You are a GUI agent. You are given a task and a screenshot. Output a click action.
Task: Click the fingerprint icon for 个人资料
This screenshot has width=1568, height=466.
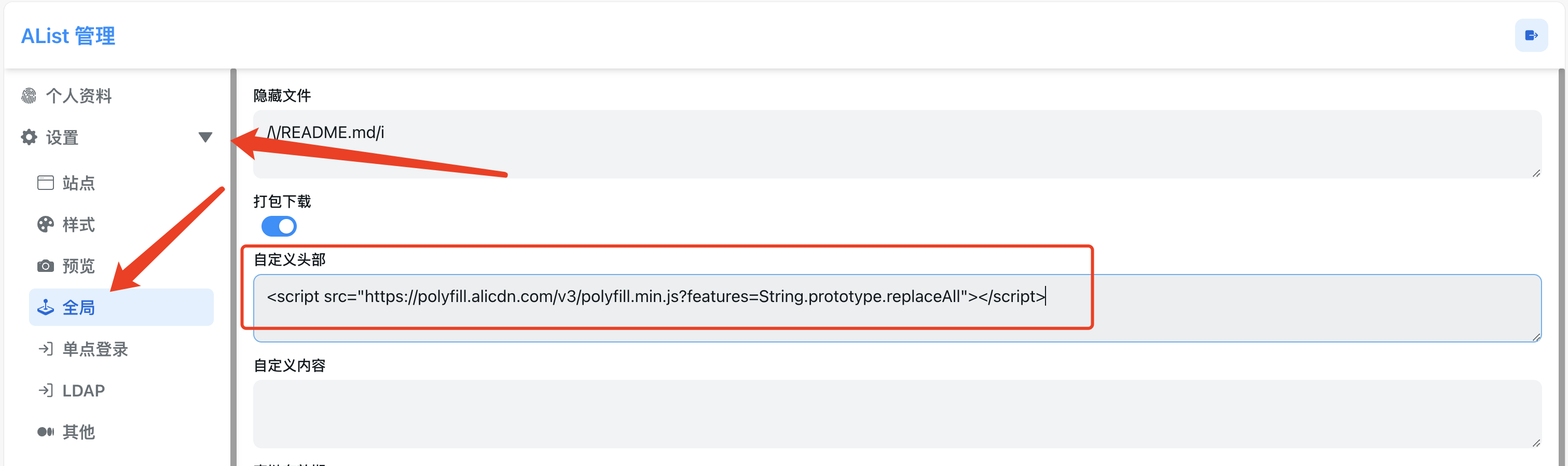click(29, 95)
